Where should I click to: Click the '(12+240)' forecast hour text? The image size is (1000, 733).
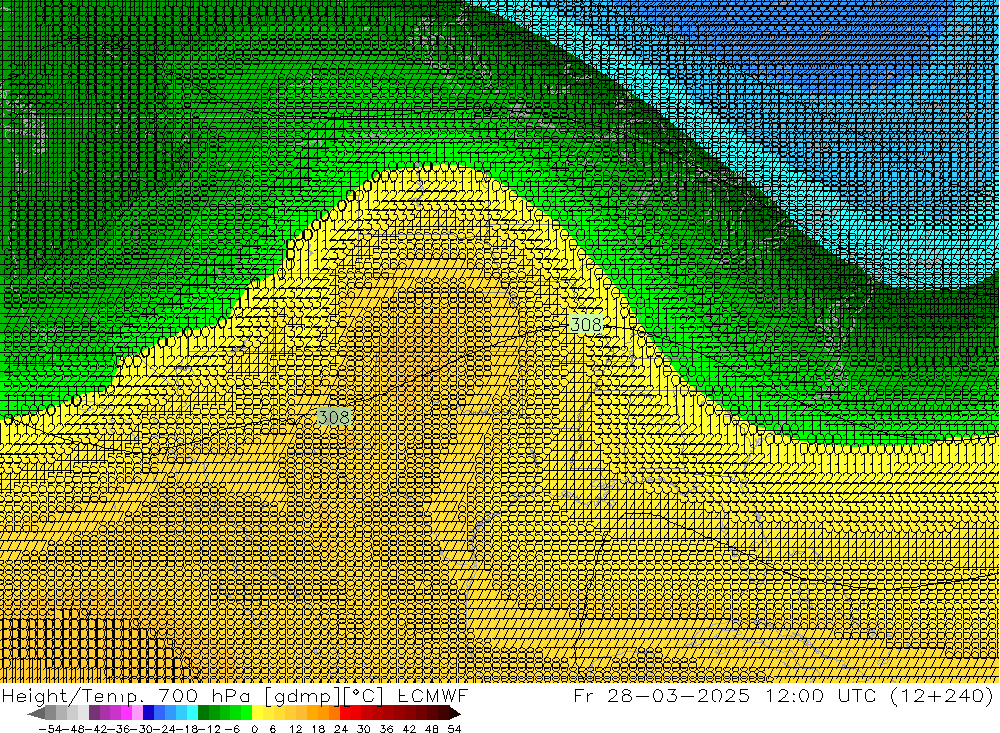941,695
